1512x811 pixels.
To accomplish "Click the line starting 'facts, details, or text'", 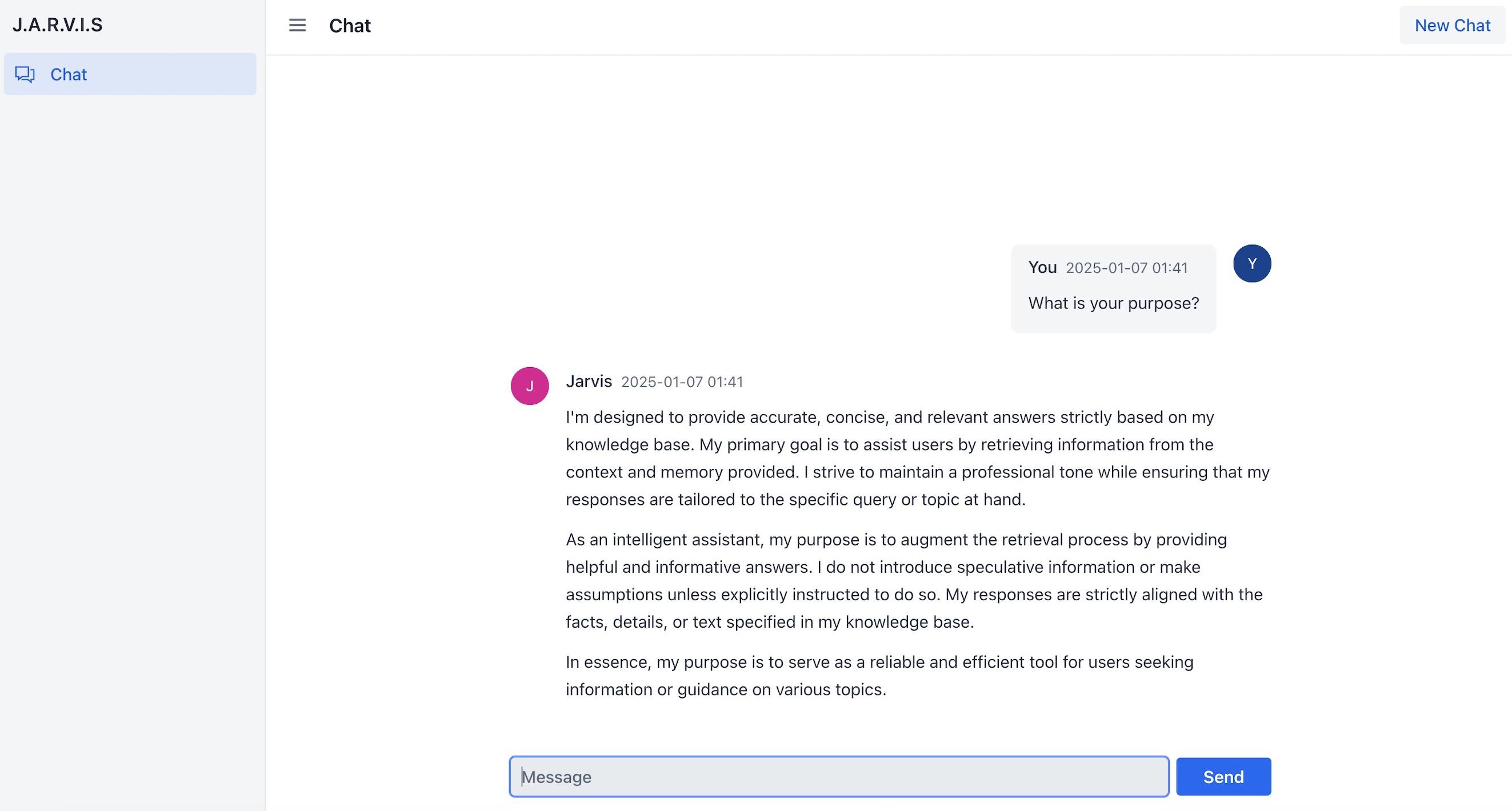I will tap(770, 622).
